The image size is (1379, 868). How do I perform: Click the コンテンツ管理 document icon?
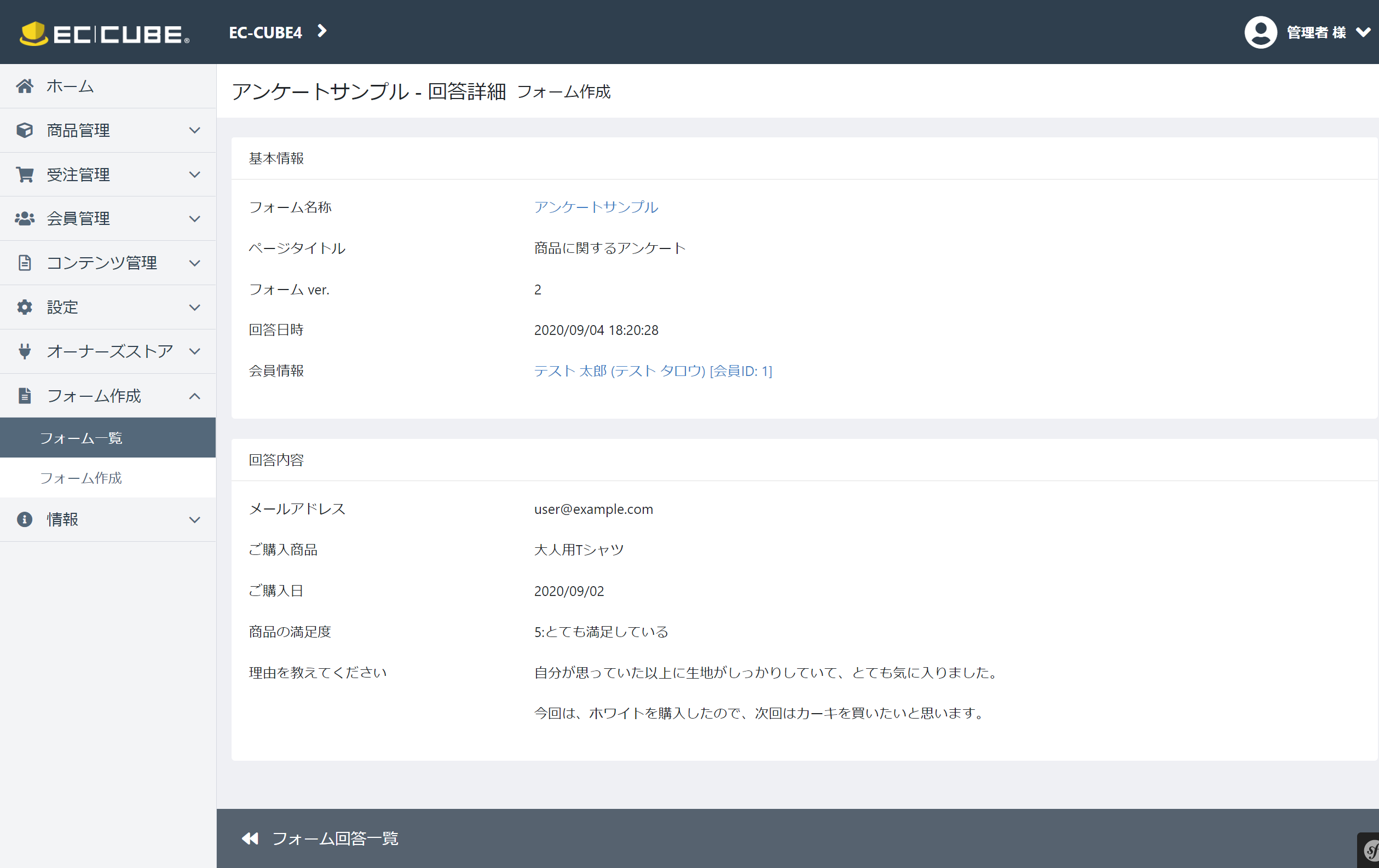tap(25, 263)
